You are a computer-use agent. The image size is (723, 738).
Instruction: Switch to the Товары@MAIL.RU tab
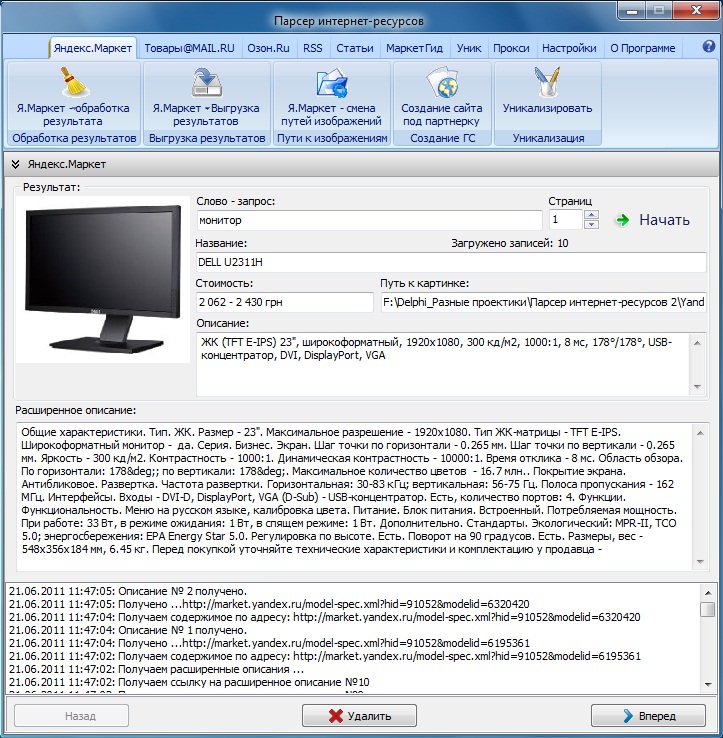point(189,48)
